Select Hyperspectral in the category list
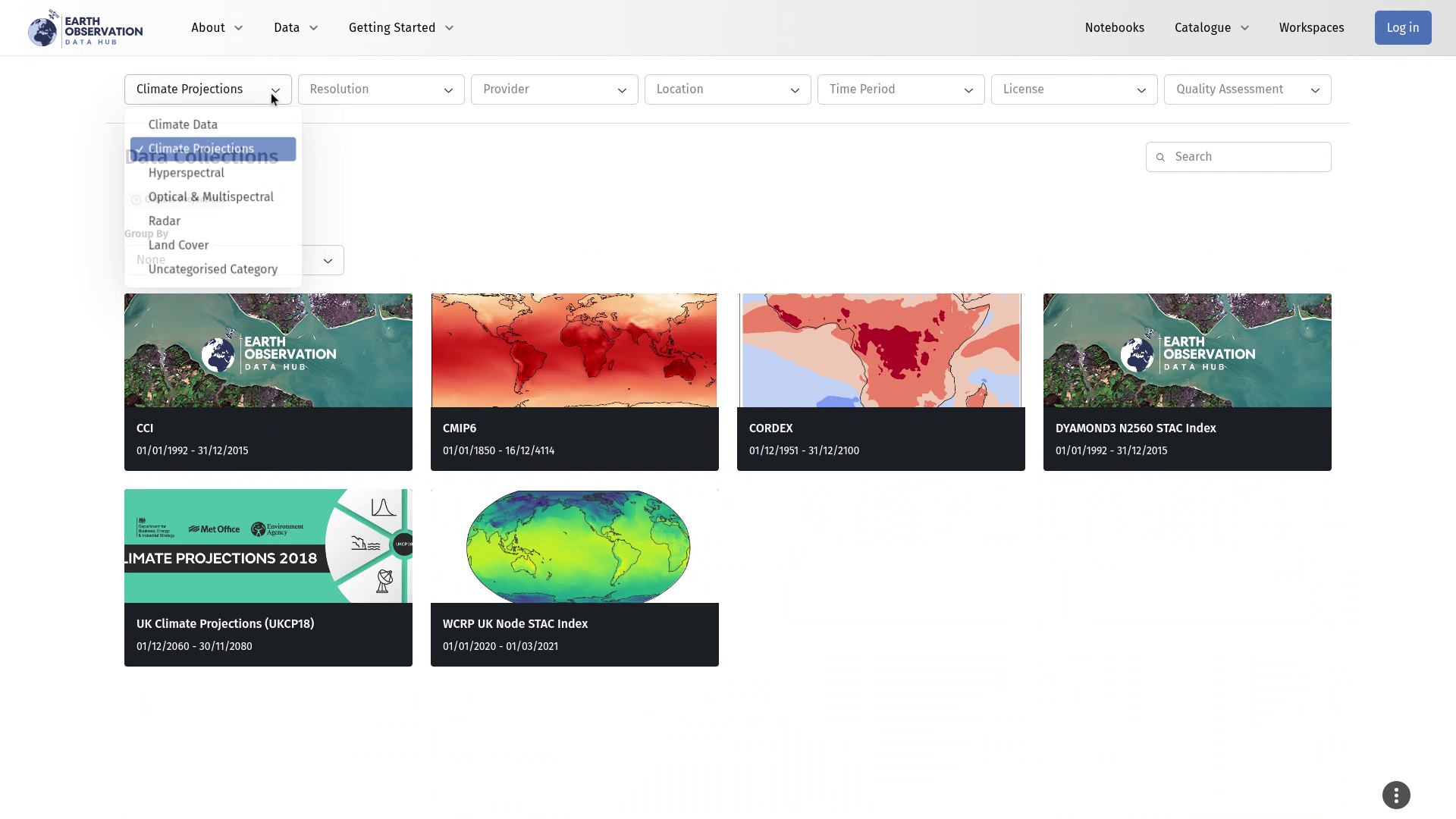The image size is (1456, 819). pos(187,173)
